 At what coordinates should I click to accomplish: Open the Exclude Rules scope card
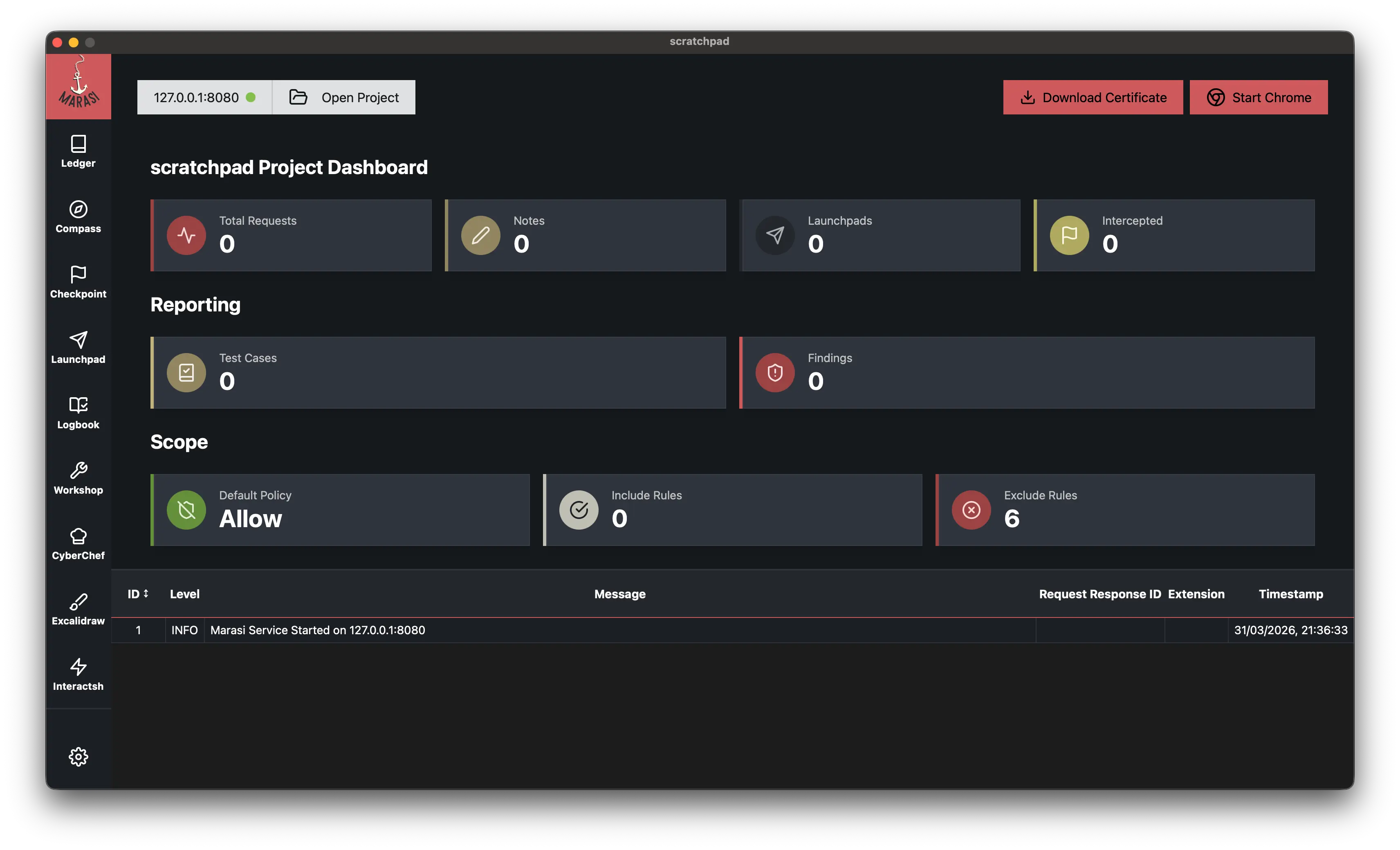tap(1125, 509)
